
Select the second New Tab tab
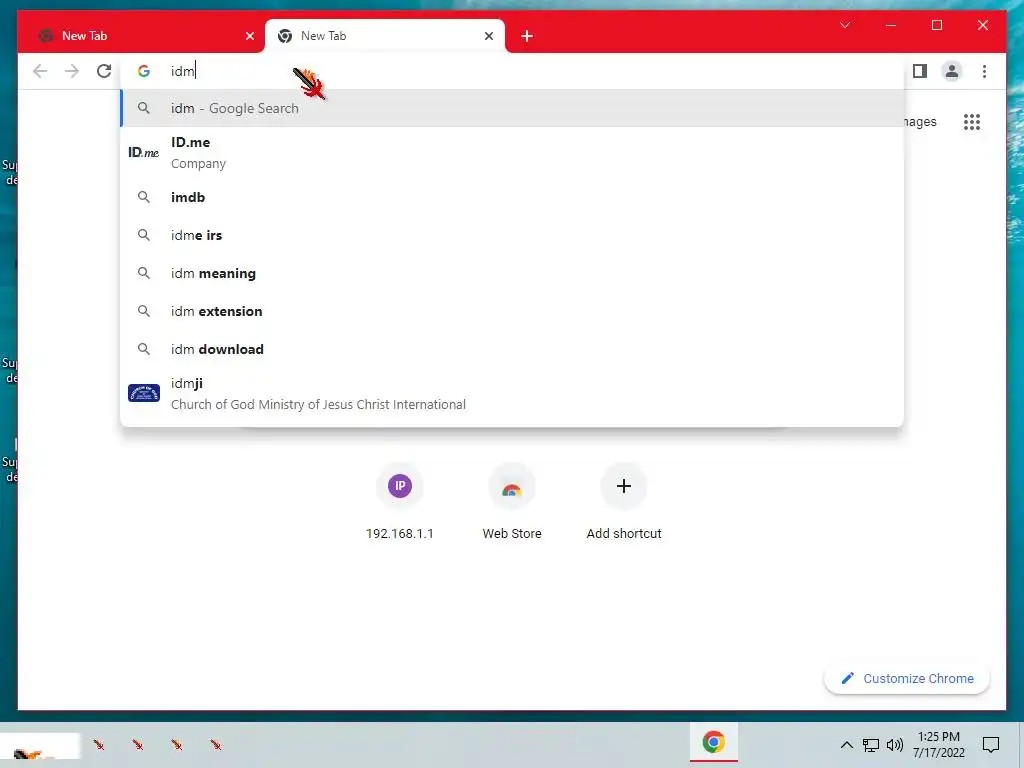coord(385,37)
